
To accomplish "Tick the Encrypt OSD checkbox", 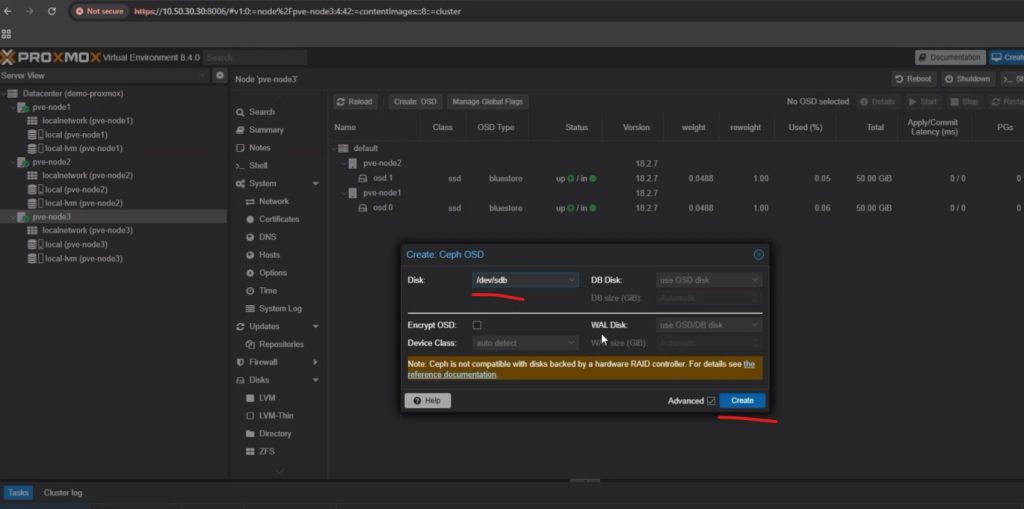I will 477,325.
